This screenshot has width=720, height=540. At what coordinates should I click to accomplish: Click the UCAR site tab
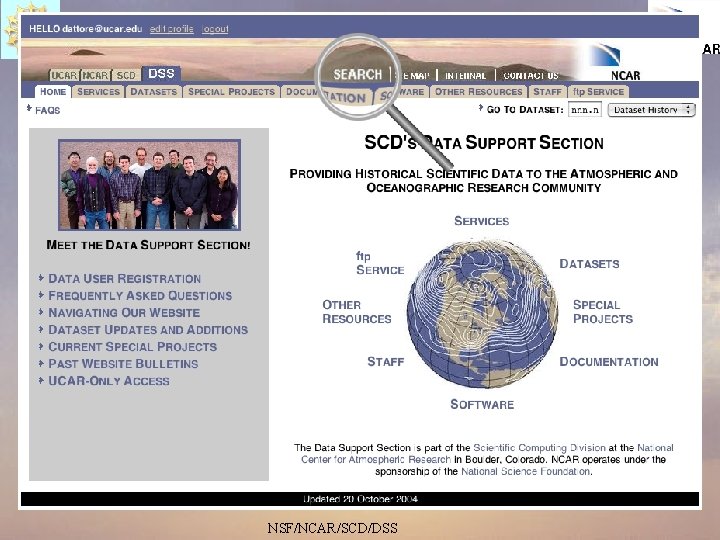click(64, 75)
